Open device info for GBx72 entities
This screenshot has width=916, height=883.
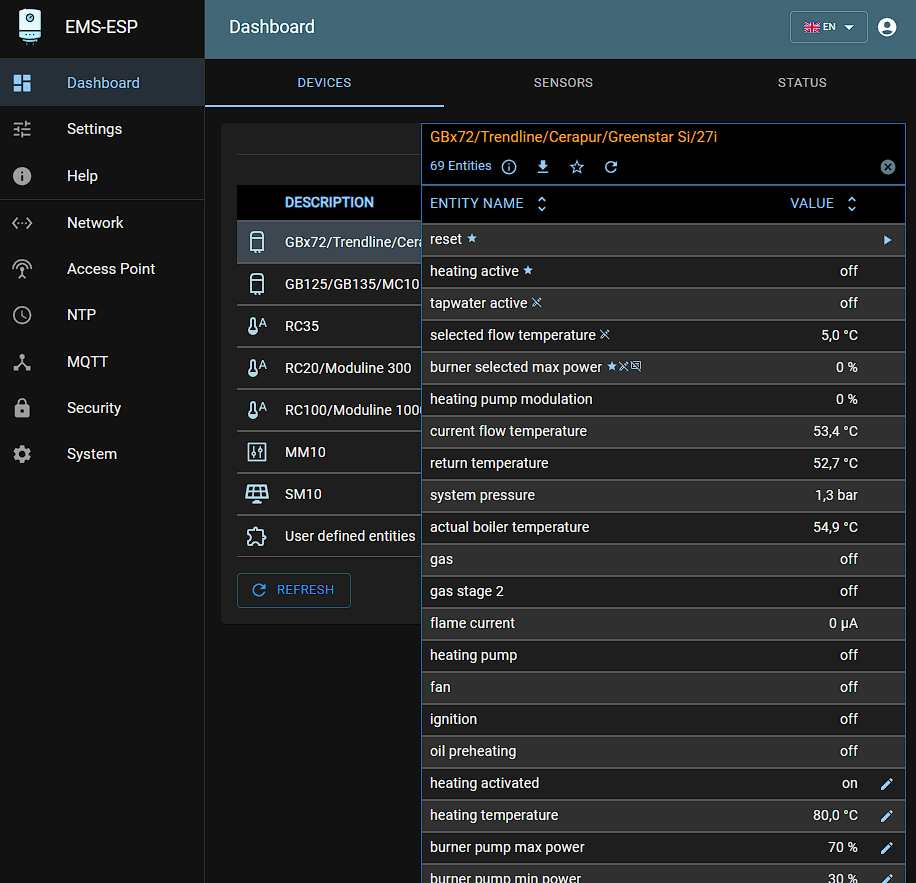coord(509,167)
